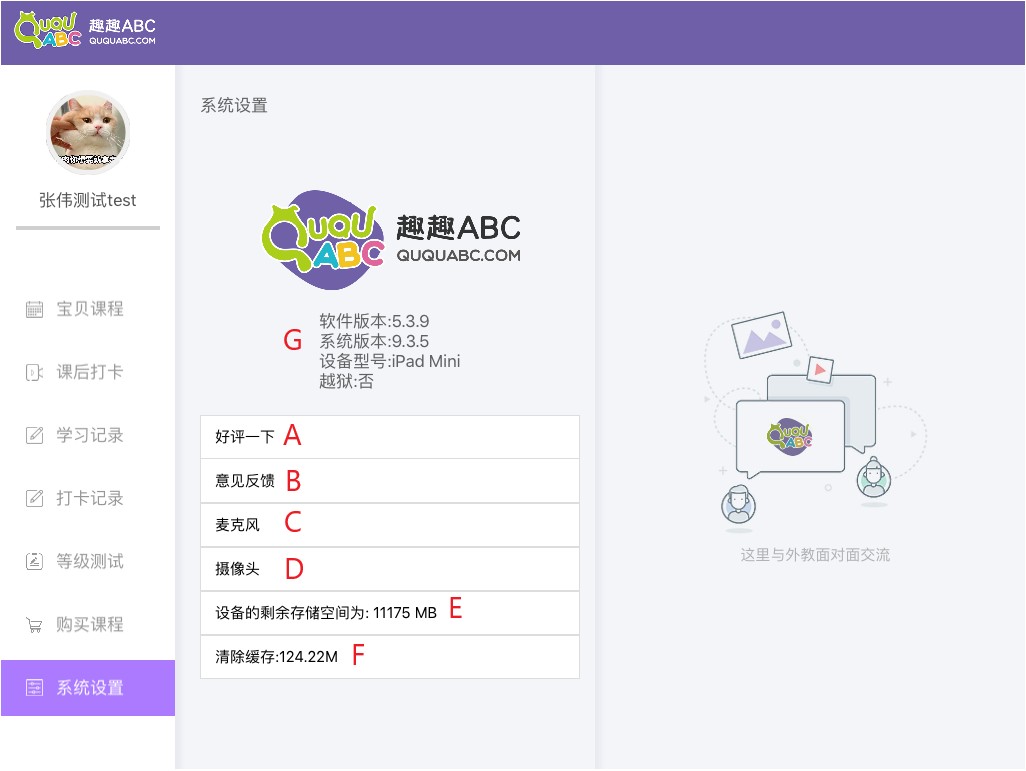
Task: Tap the 好评一下 row
Action: coord(389,437)
